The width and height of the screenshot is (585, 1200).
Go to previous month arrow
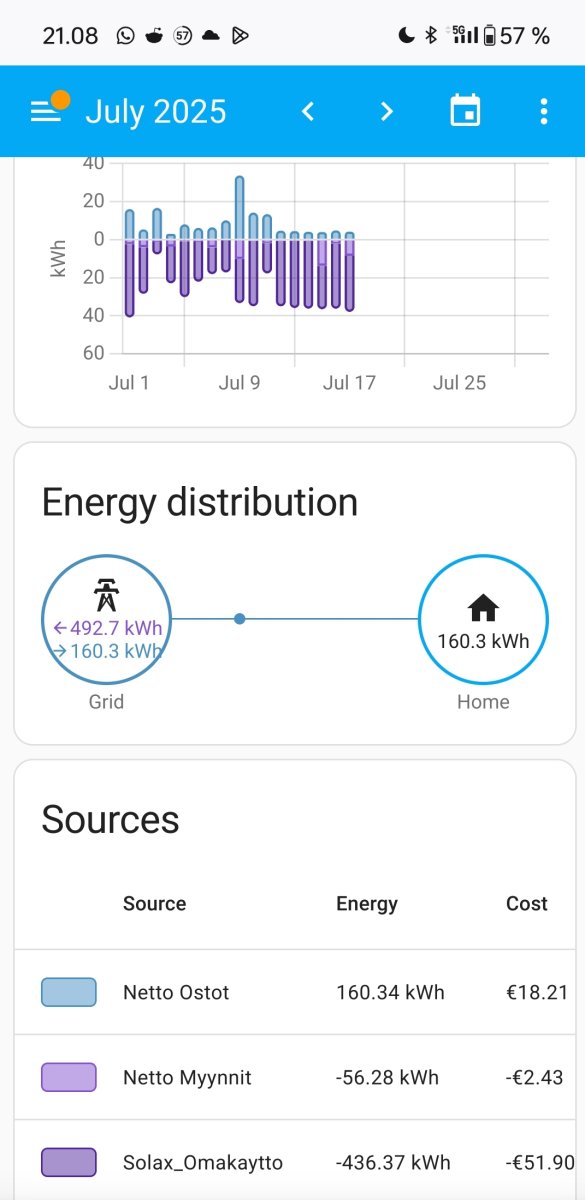click(308, 111)
